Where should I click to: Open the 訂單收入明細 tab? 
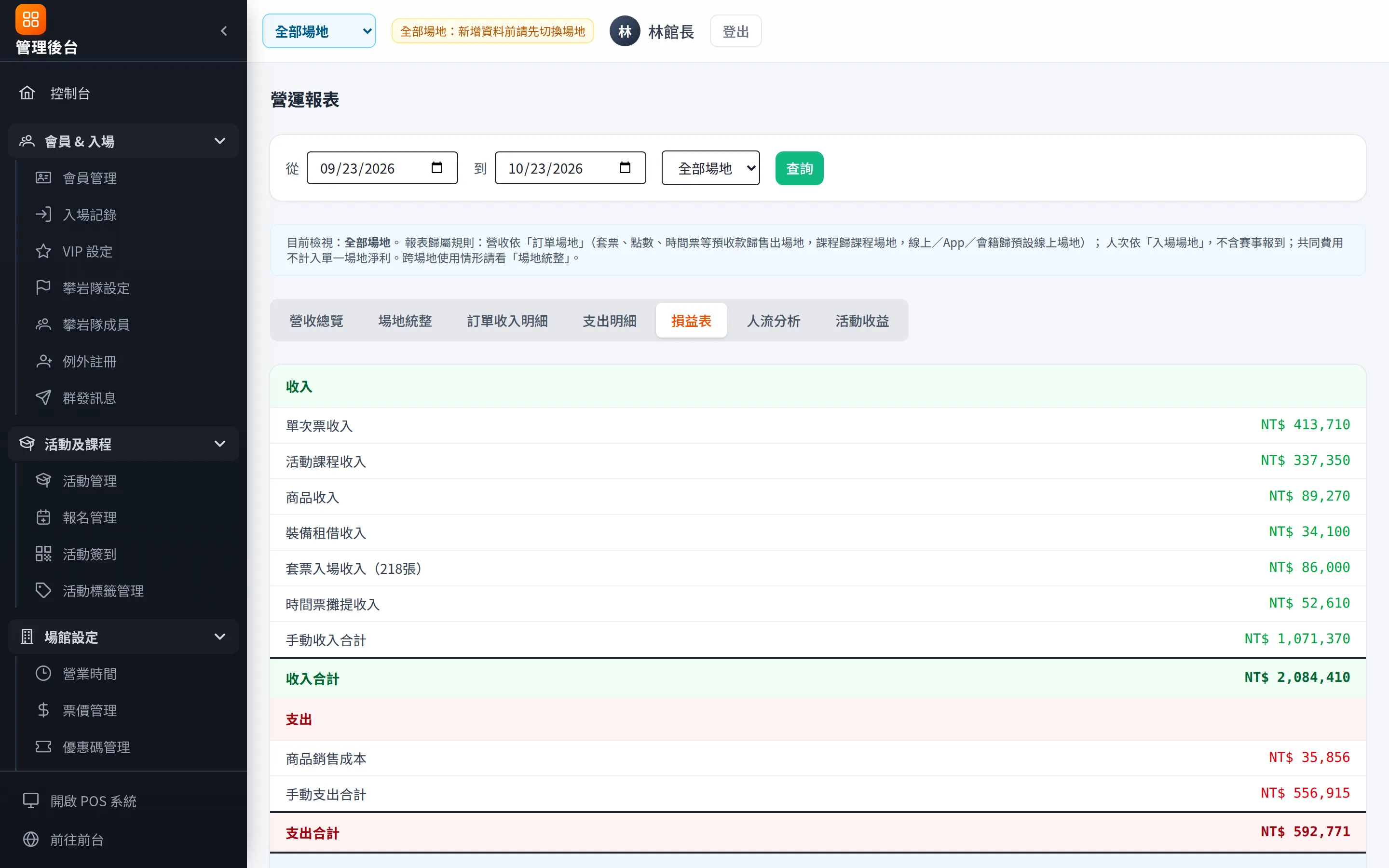click(507, 320)
